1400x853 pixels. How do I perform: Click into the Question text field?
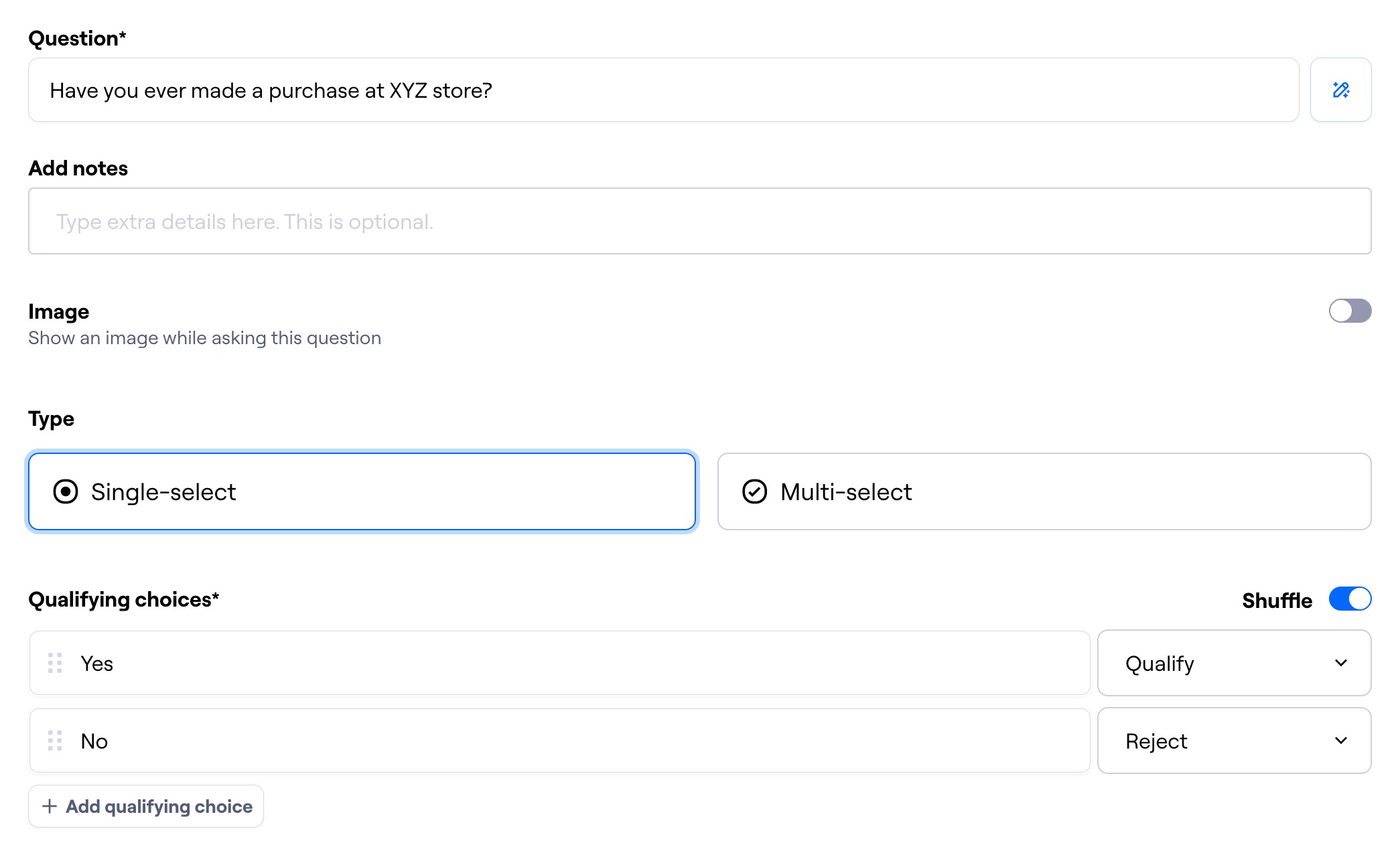coord(663,90)
